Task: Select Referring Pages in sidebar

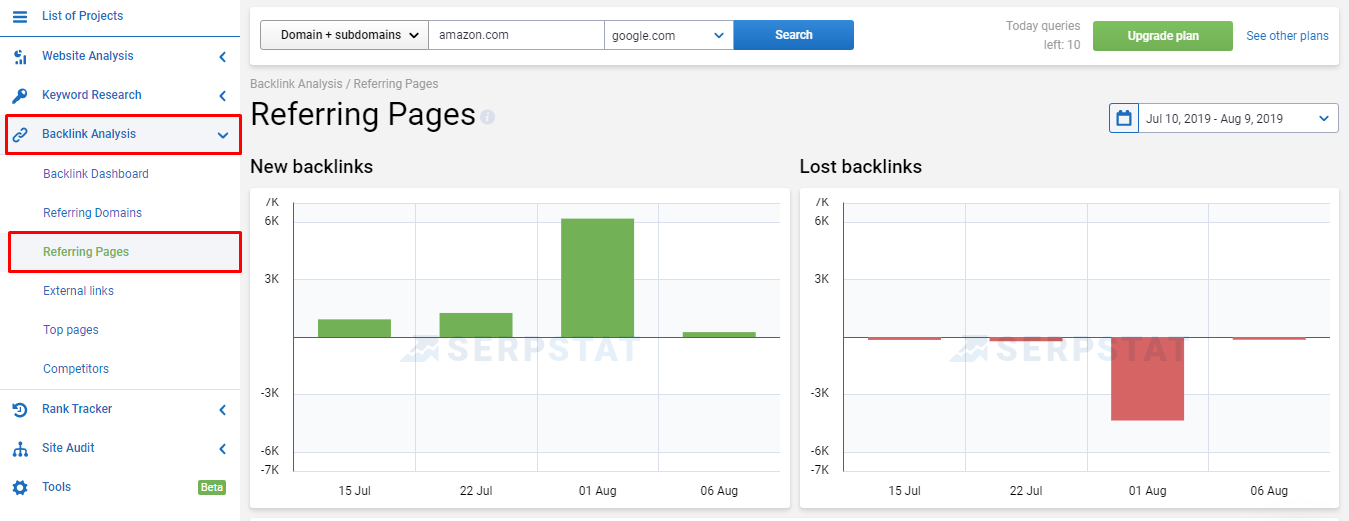Action: (86, 252)
